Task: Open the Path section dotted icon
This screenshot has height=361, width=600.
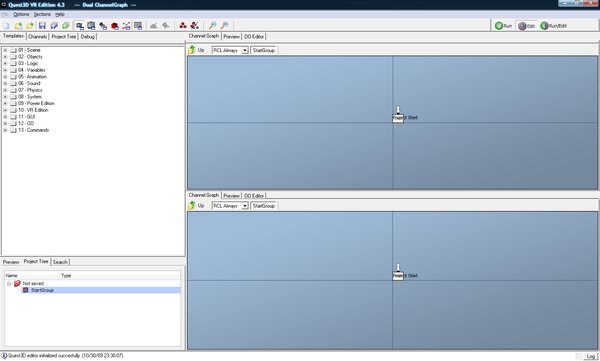Action: tap(126, 26)
